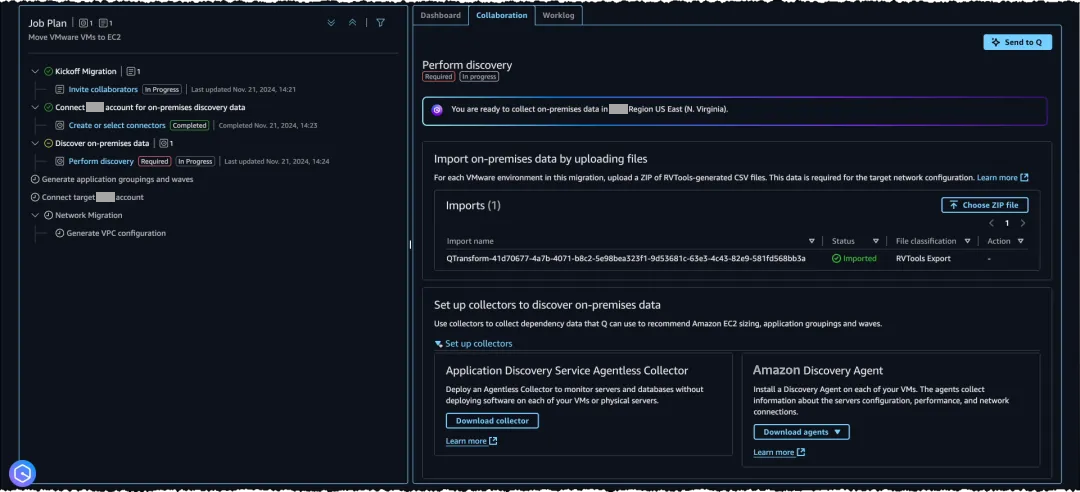Click the floating Q assistant icon at bottom left
Viewport: 1080px width, 492px height.
[x=23, y=473]
